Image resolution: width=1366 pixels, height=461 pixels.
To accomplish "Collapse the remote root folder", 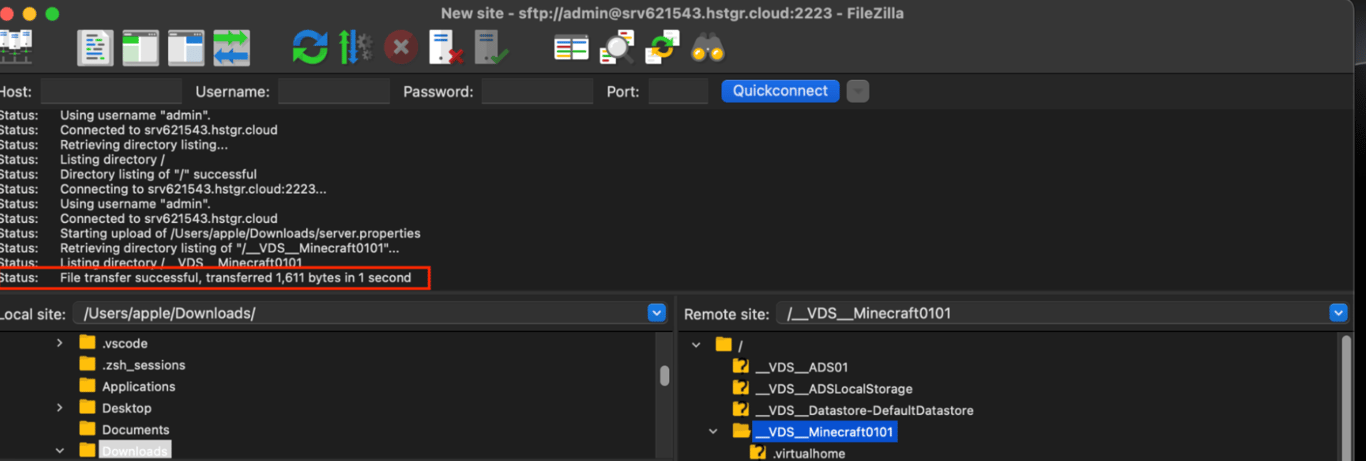I will pos(696,345).
